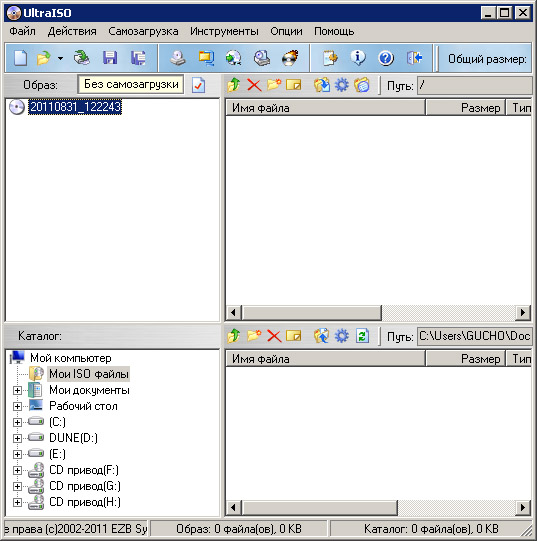The width and height of the screenshot is (537, 541).
Task: Open the Самозагрузка menu
Action: [143, 31]
